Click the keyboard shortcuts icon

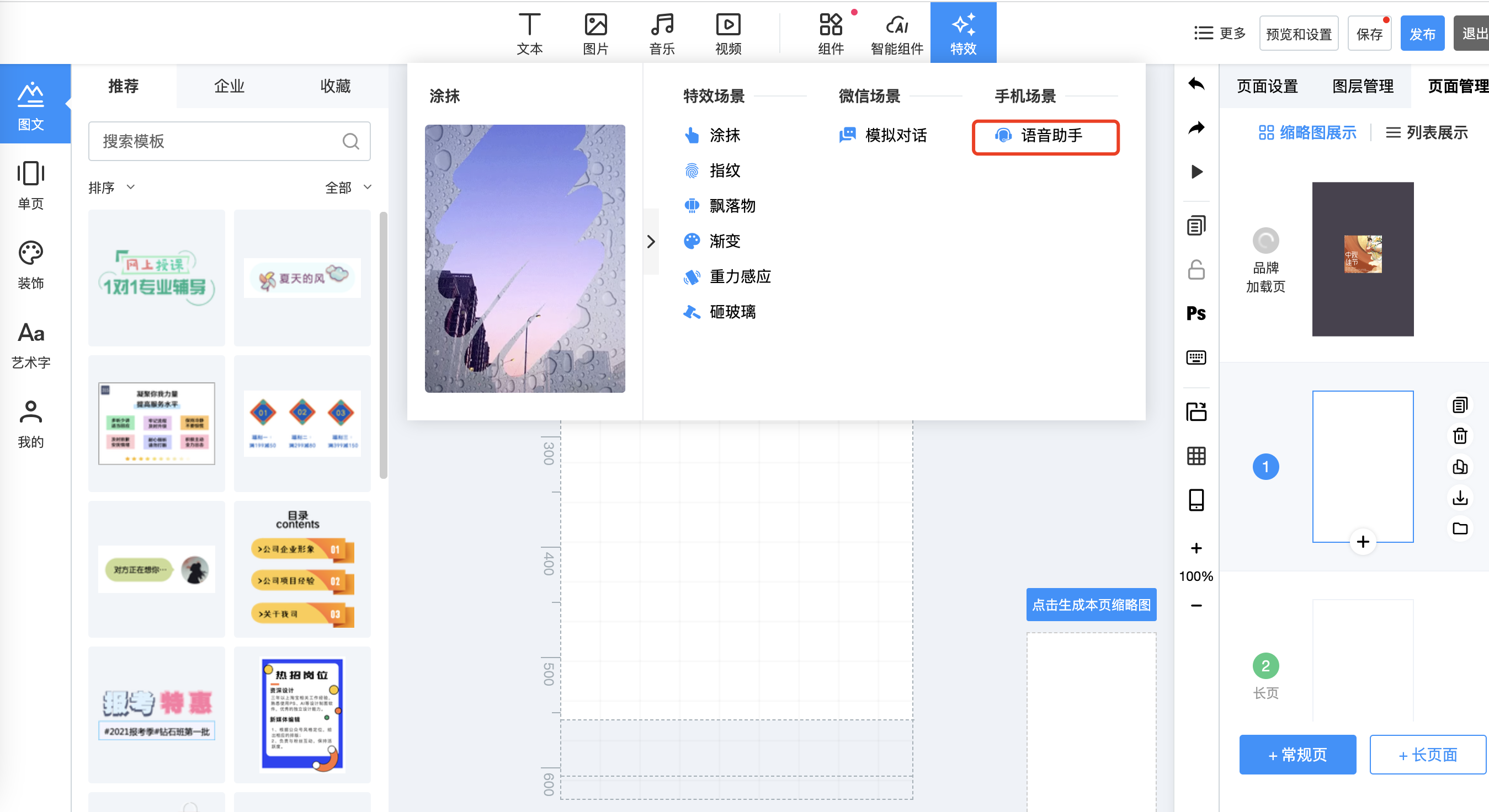point(1196,357)
